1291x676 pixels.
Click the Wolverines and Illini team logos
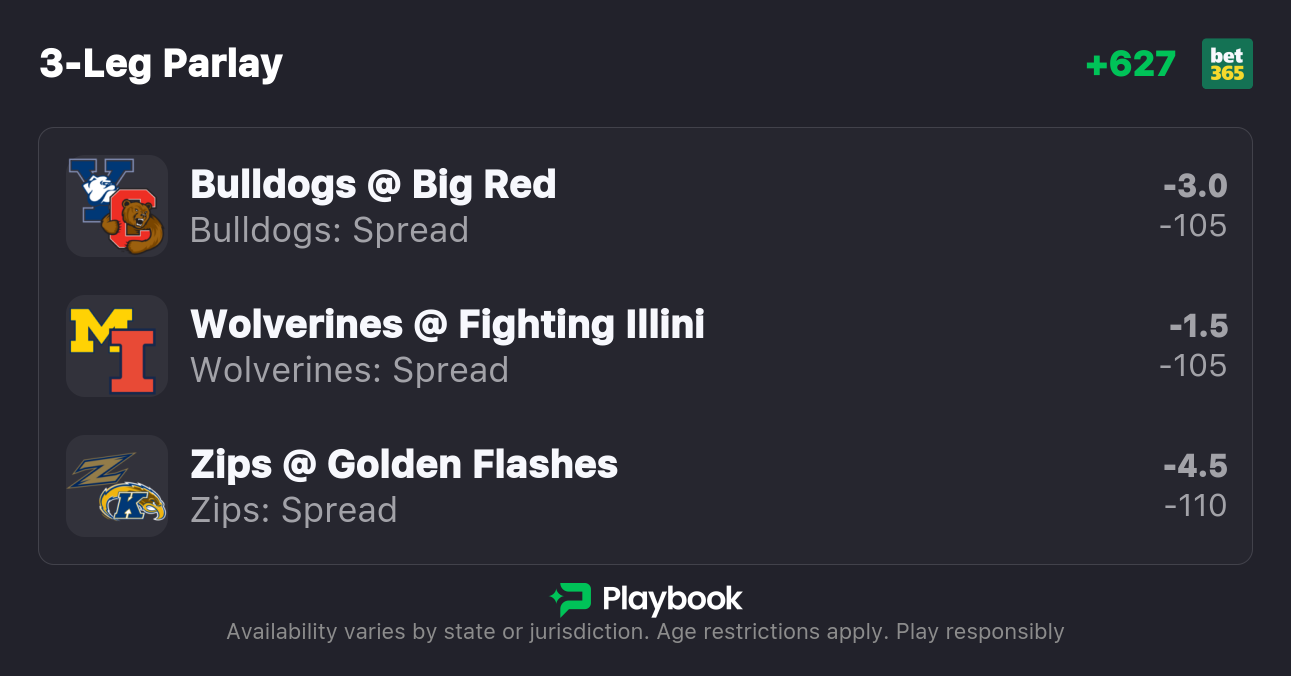117,346
